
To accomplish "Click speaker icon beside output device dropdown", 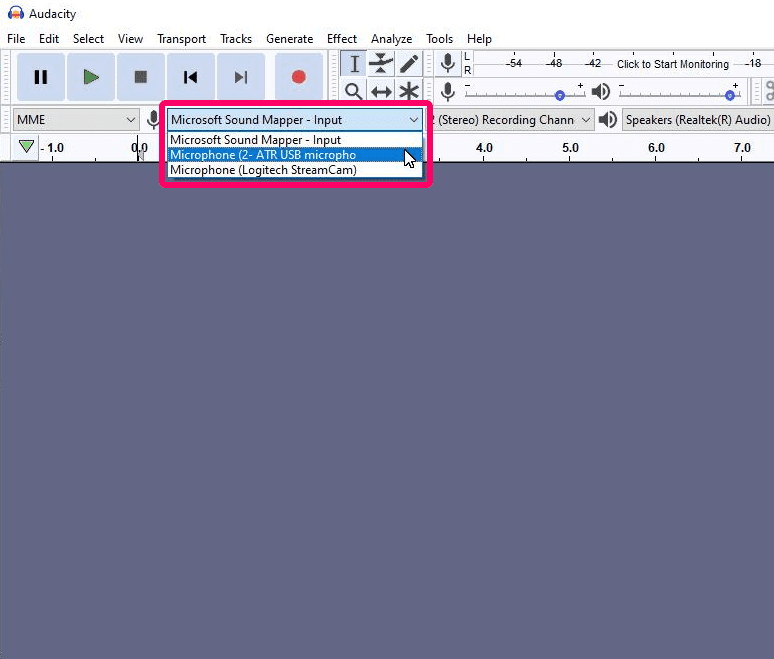I will (x=608, y=120).
